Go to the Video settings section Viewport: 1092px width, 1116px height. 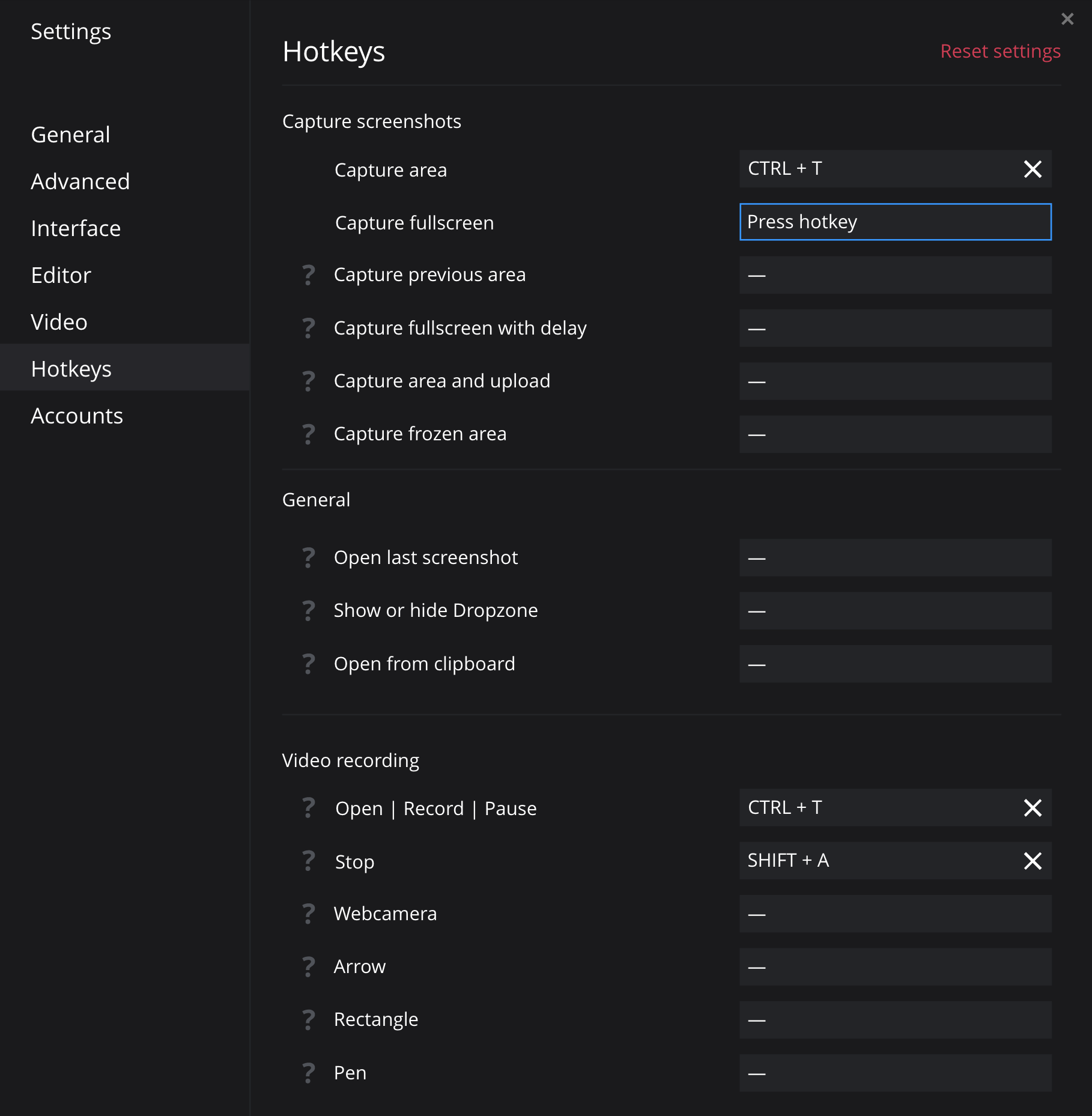coord(59,322)
